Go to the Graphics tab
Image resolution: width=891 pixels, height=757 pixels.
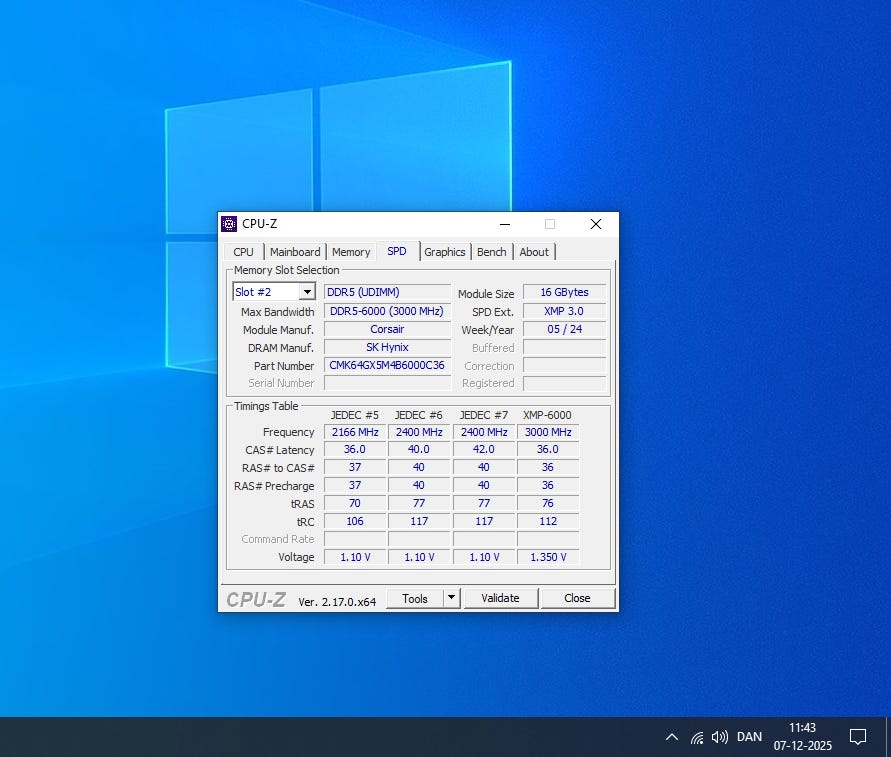pyautogui.click(x=444, y=252)
